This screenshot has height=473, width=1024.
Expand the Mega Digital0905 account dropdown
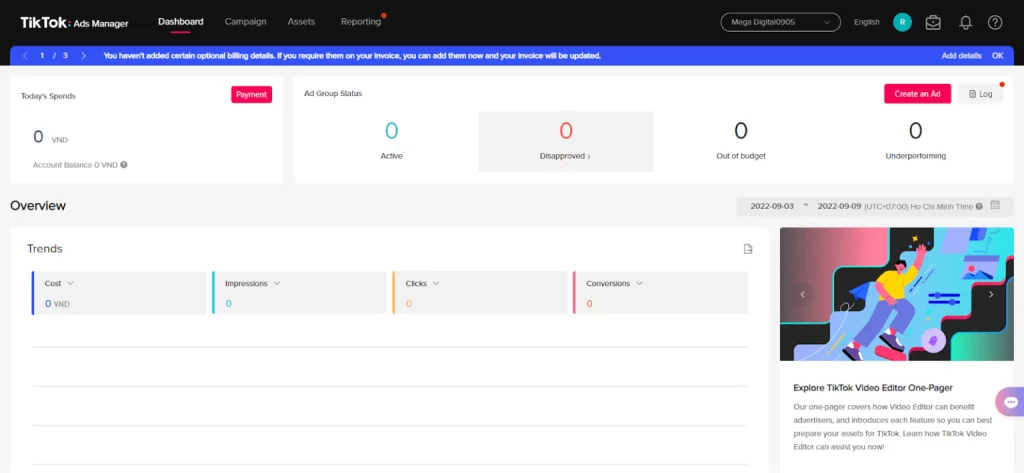pyautogui.click(x=780, y=22)
